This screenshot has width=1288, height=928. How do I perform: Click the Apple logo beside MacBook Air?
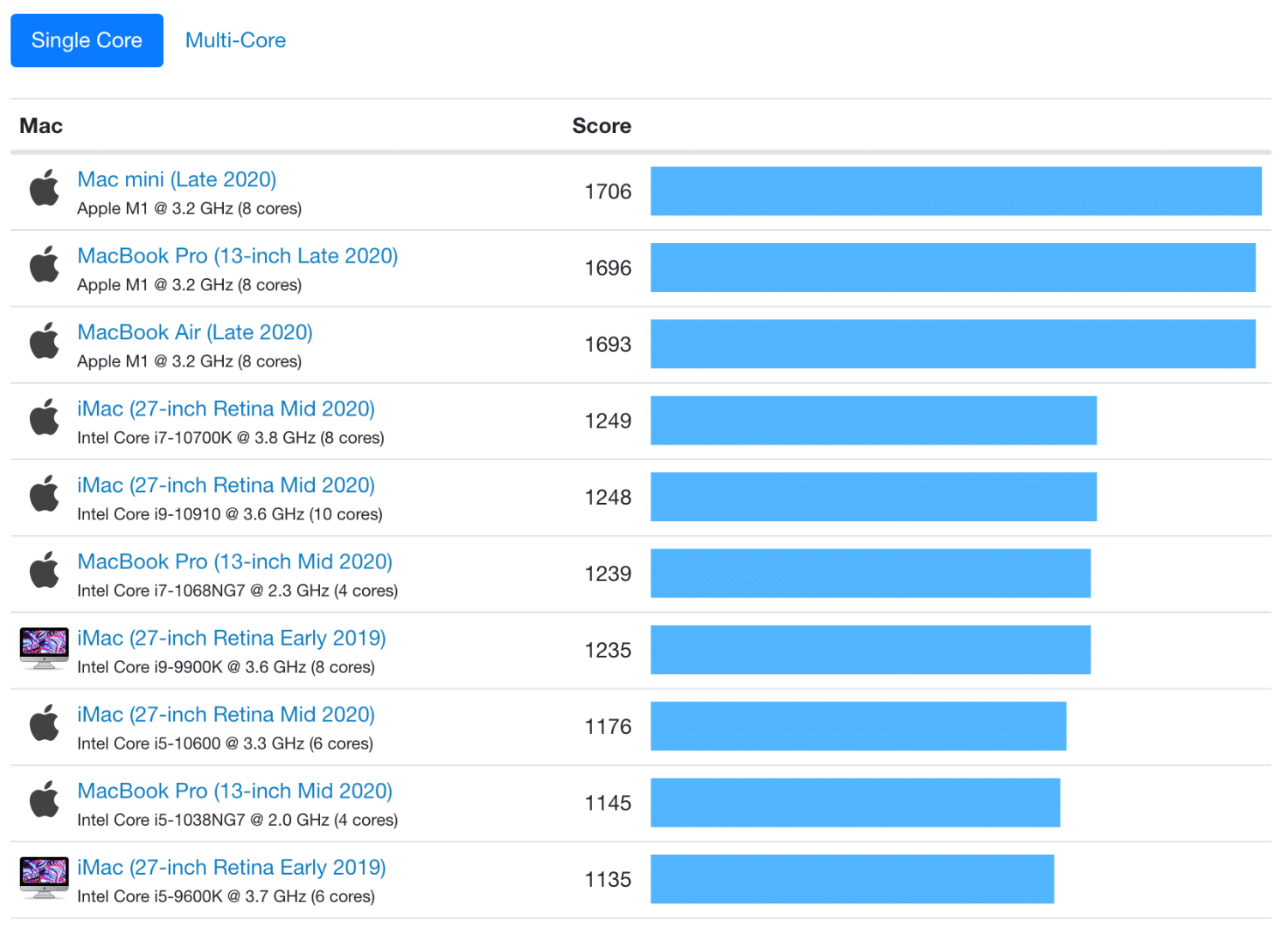(45, 341)
